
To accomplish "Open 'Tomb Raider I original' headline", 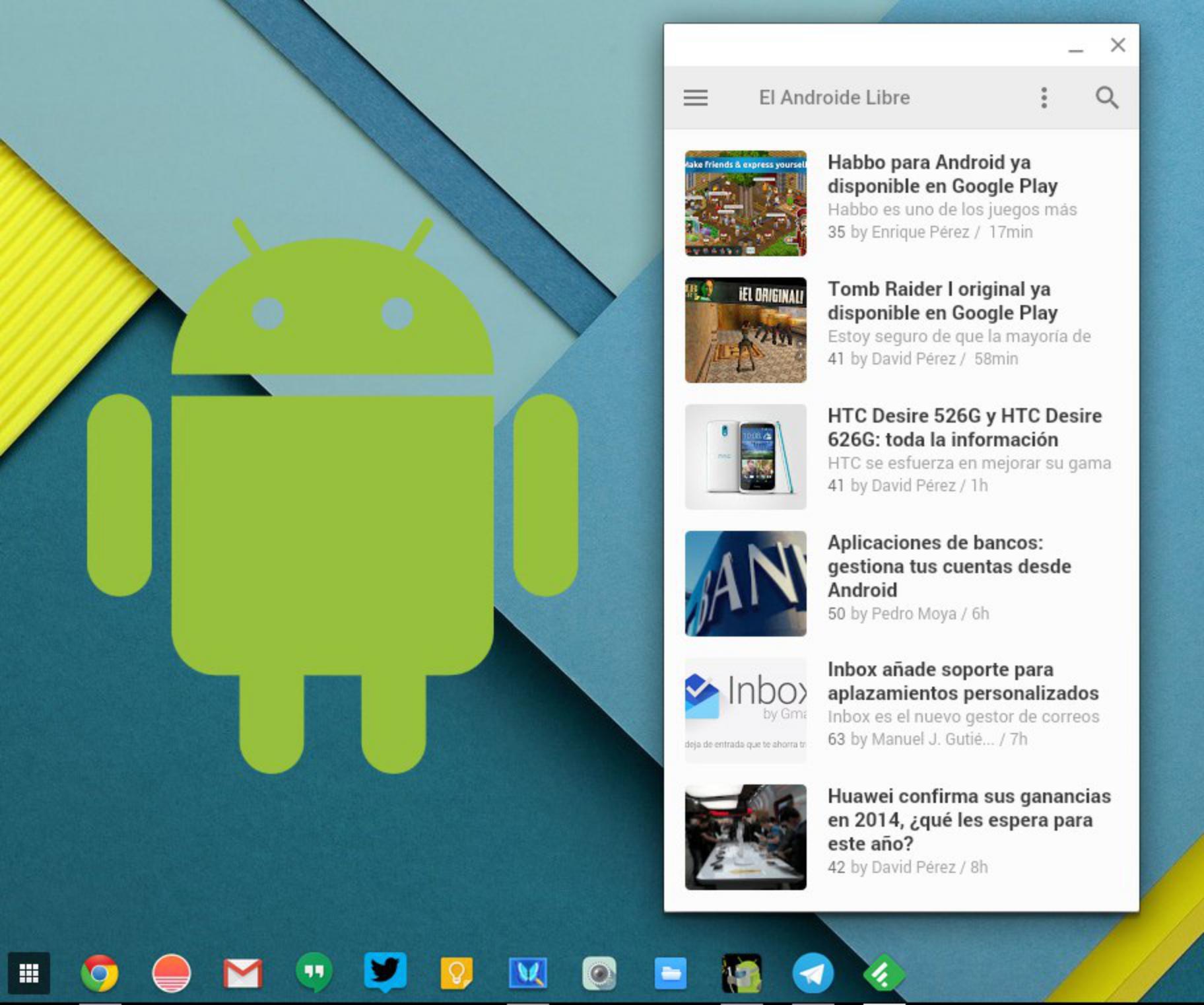I will click(943, 300).
